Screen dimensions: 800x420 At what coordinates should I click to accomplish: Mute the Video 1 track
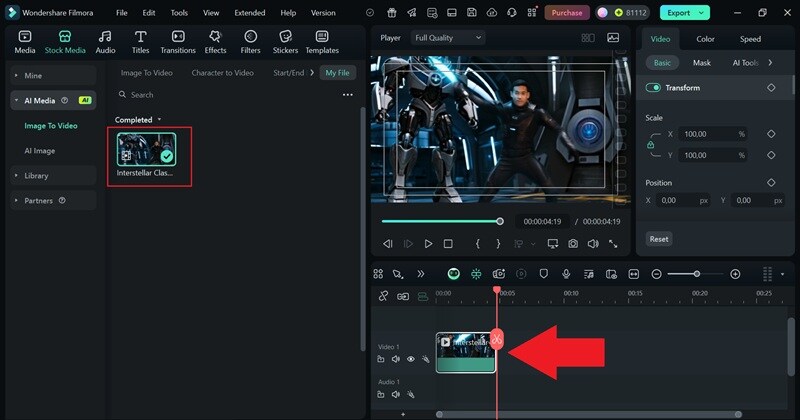pyautogui.click(x=396, y=359)
